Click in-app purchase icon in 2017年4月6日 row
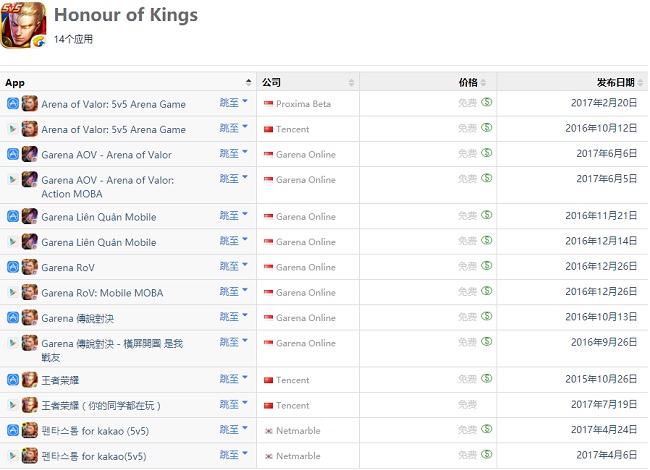Viewport: 650px width, 470px height. (486, 454)
